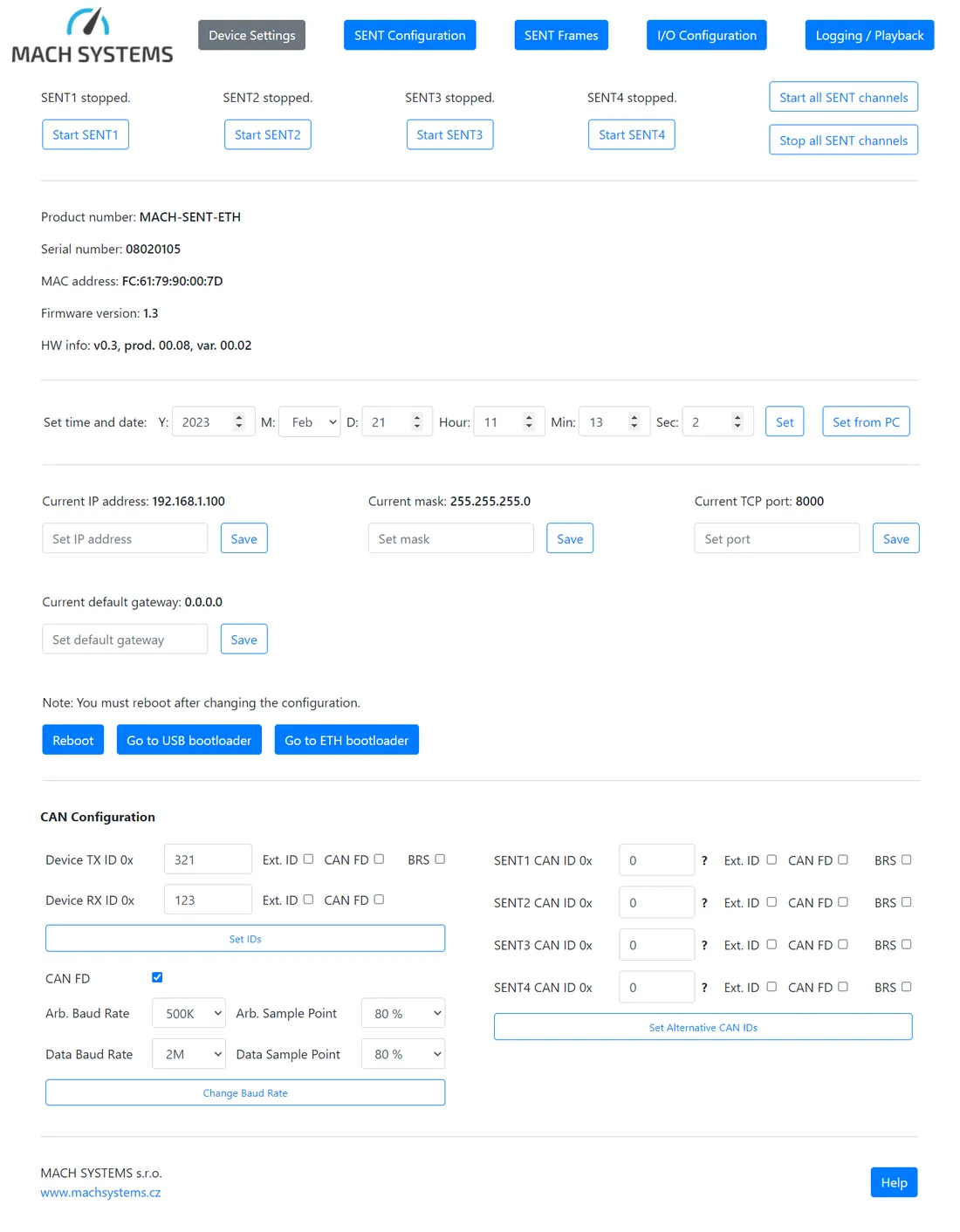Viewport: 960px width, 1232px height.
Task: Open the Arb. Baud Rate dropdown
Action: point(189,1013)
